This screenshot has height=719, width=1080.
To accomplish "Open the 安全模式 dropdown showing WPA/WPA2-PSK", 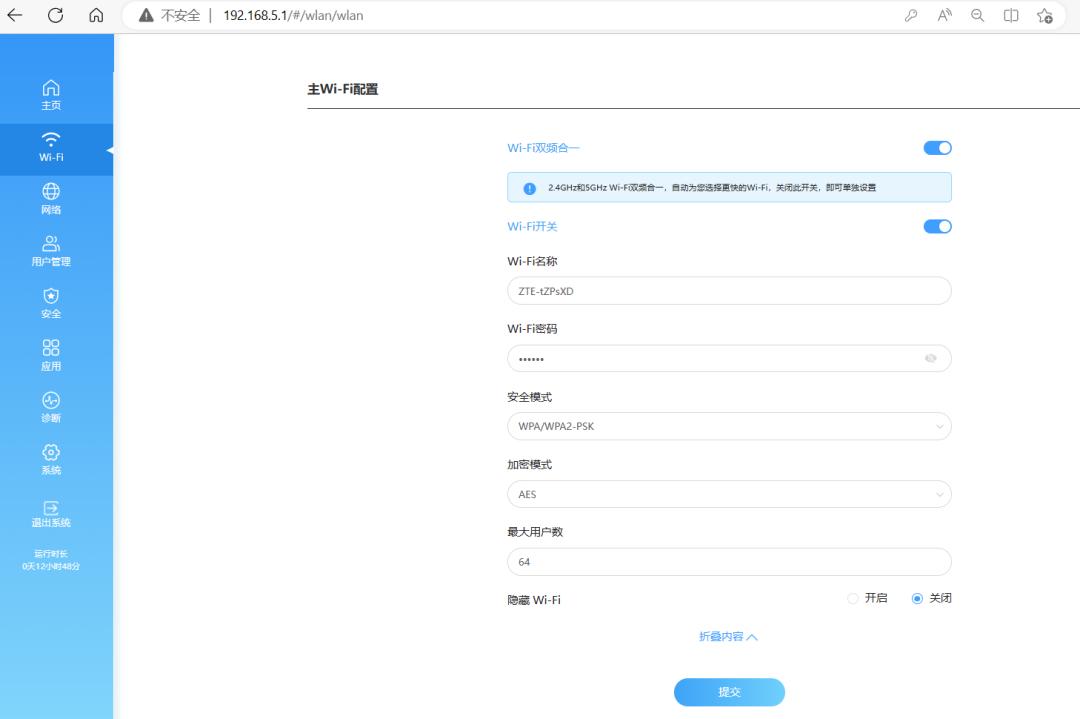I will [728, 426].
